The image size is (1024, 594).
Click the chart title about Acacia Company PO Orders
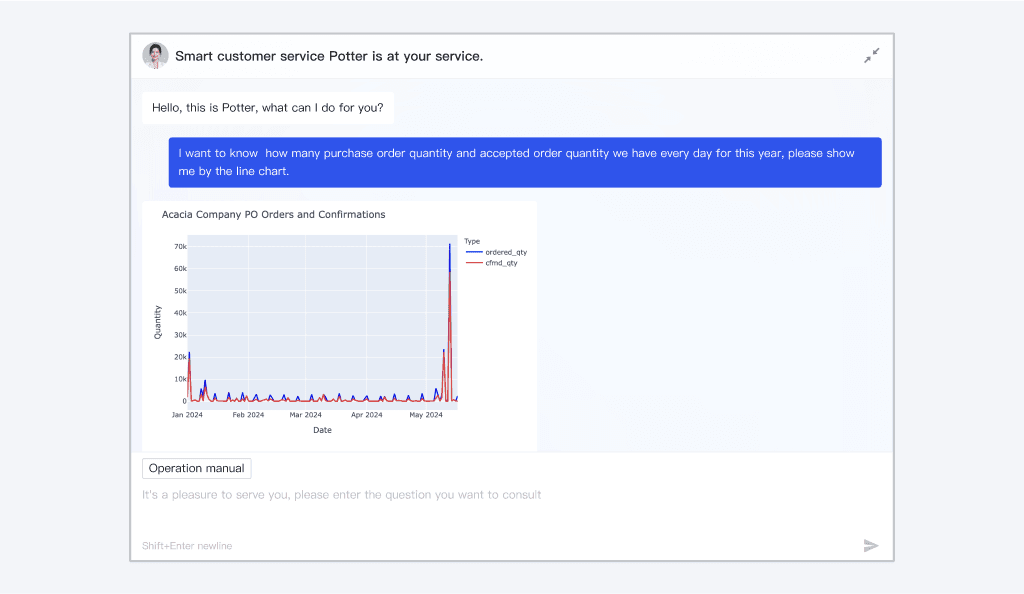(x=273, y=214)
